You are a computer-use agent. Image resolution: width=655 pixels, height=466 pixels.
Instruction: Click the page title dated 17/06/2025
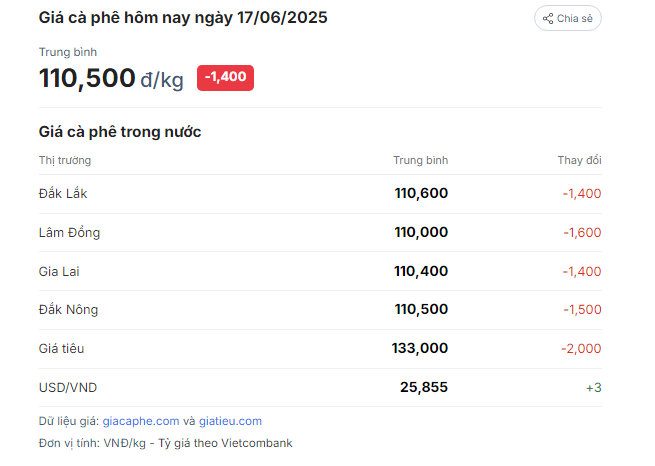pyautogui.click(x=183, y=18)
